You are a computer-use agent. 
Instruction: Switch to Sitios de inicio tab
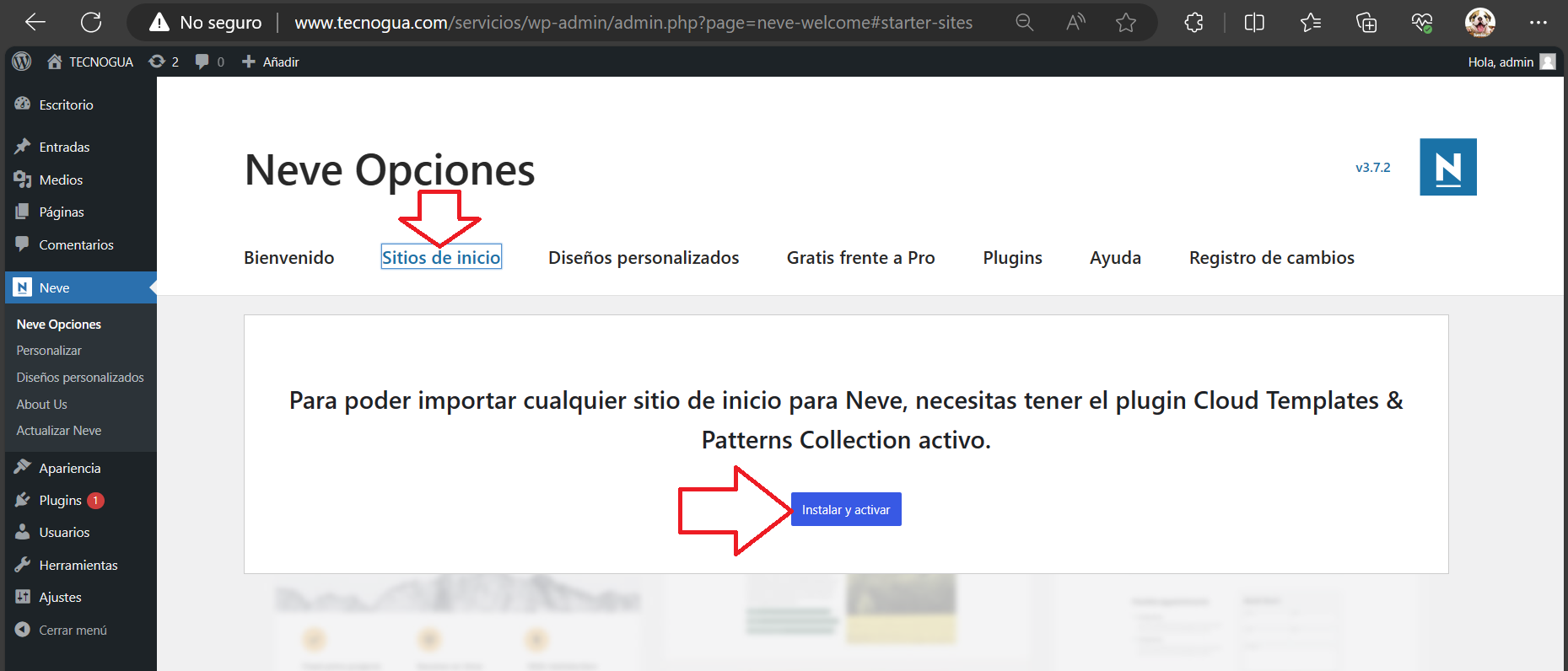click(x=441, y=258)
